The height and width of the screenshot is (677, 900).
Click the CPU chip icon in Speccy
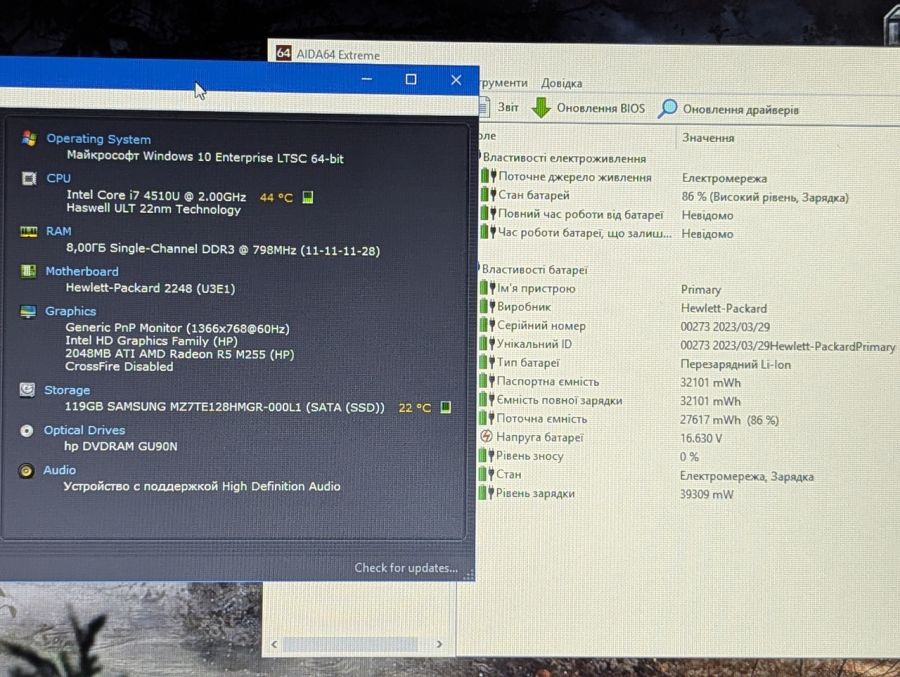[29, 179]
